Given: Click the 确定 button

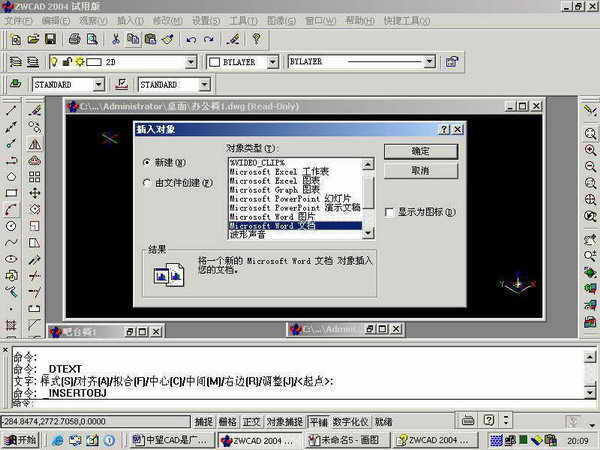Looking at the screenshot, I should click(x=420, y=151).
